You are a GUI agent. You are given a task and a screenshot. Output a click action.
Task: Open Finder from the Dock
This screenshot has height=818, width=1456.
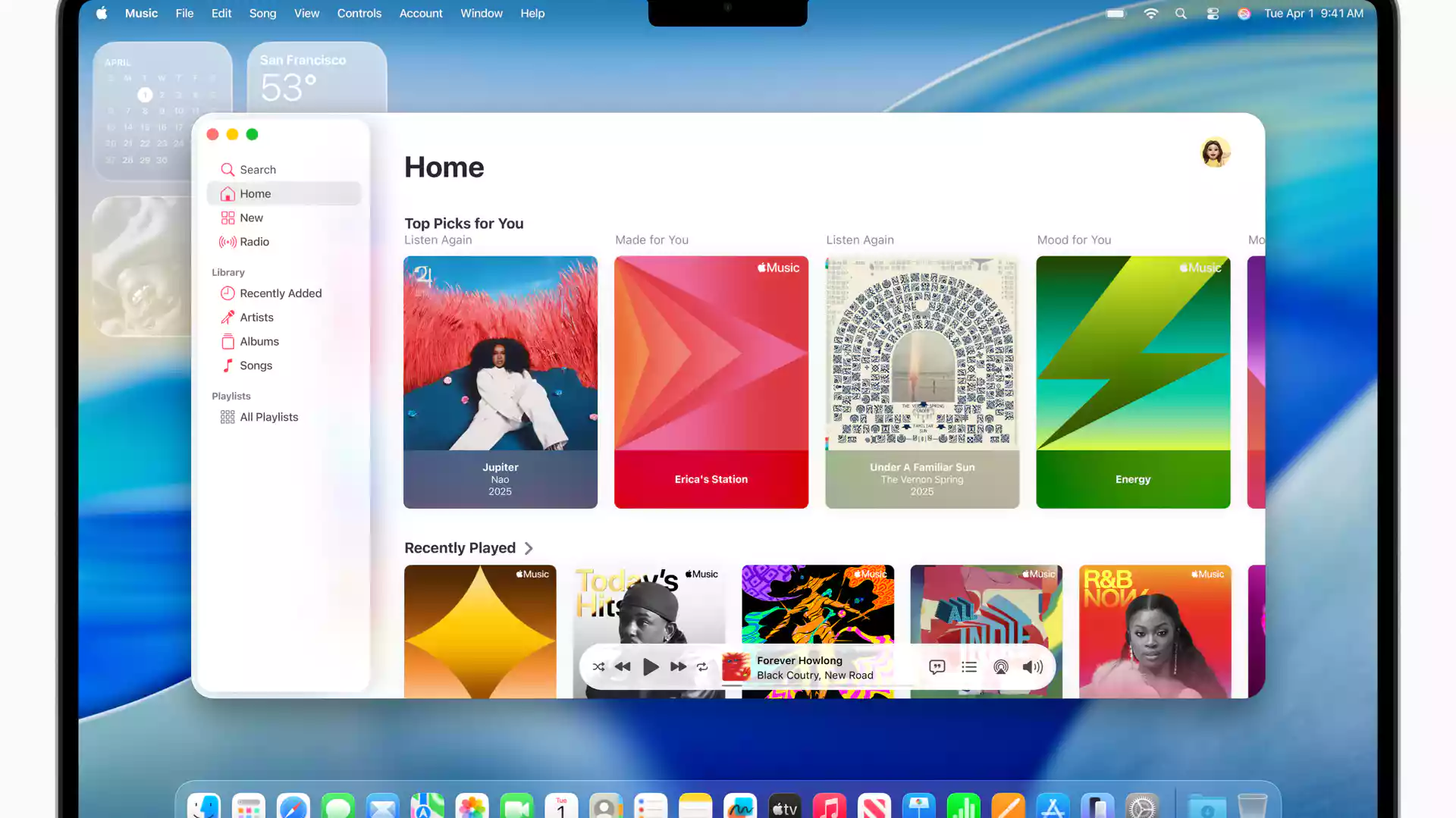coord(204,807)
